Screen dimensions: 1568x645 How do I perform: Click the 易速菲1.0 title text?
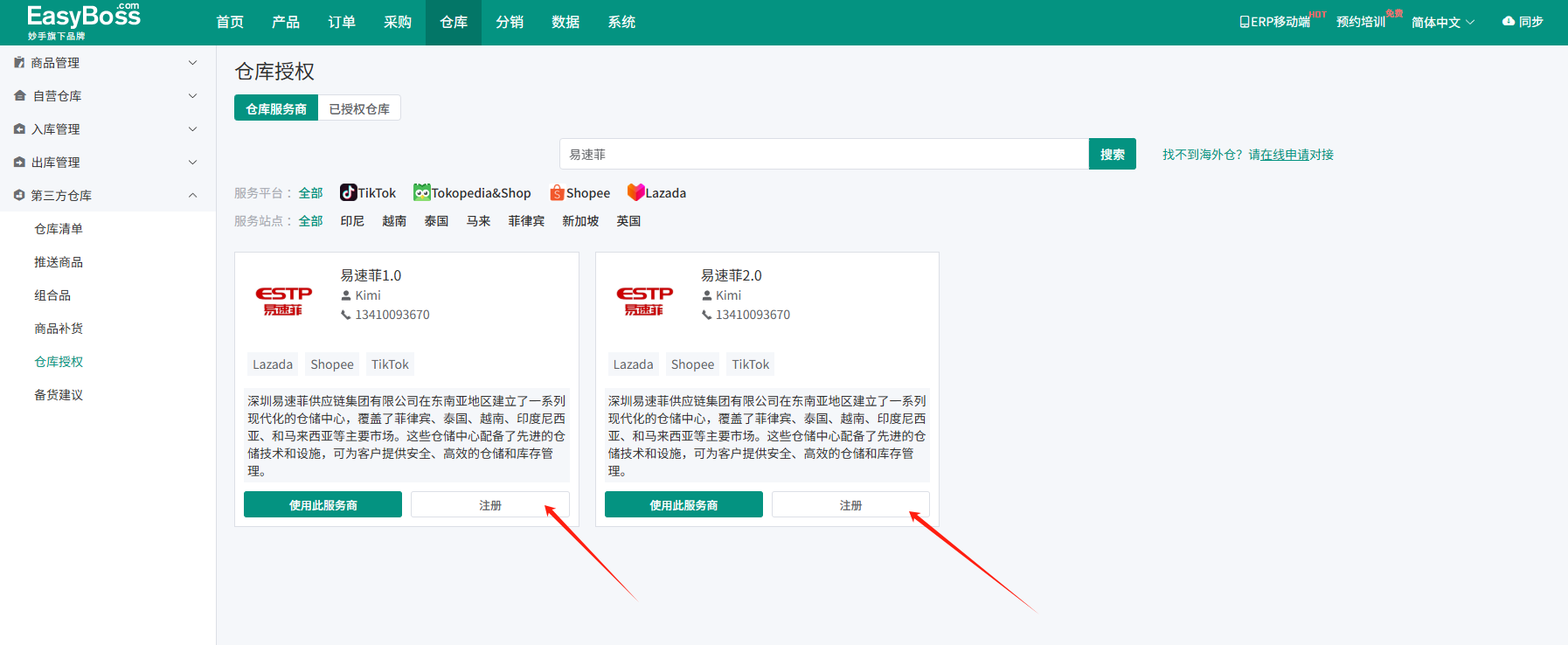[371, 275]
